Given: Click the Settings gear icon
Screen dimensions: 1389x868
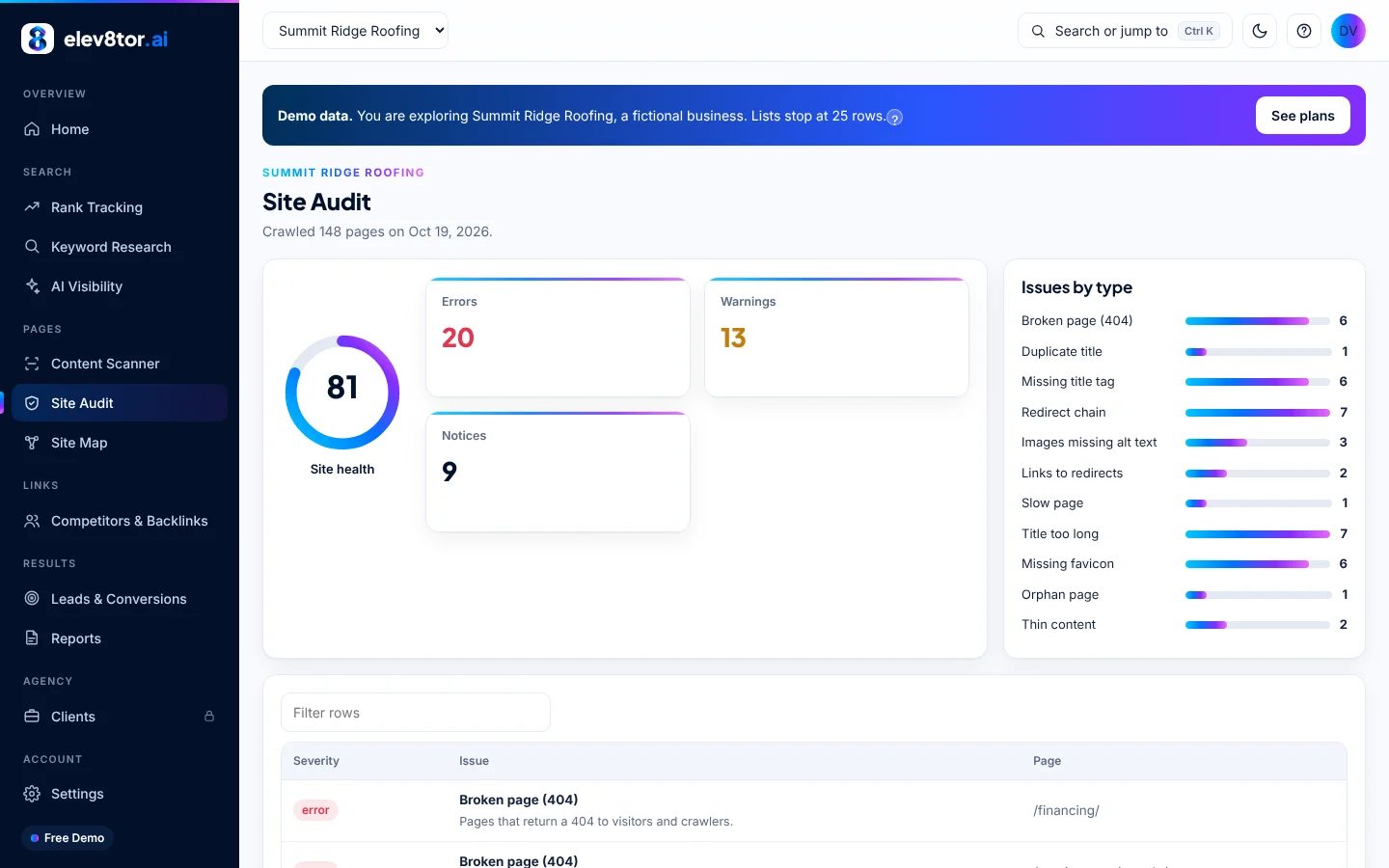Looking at the screenshot, I should click(x=32, y=794).
